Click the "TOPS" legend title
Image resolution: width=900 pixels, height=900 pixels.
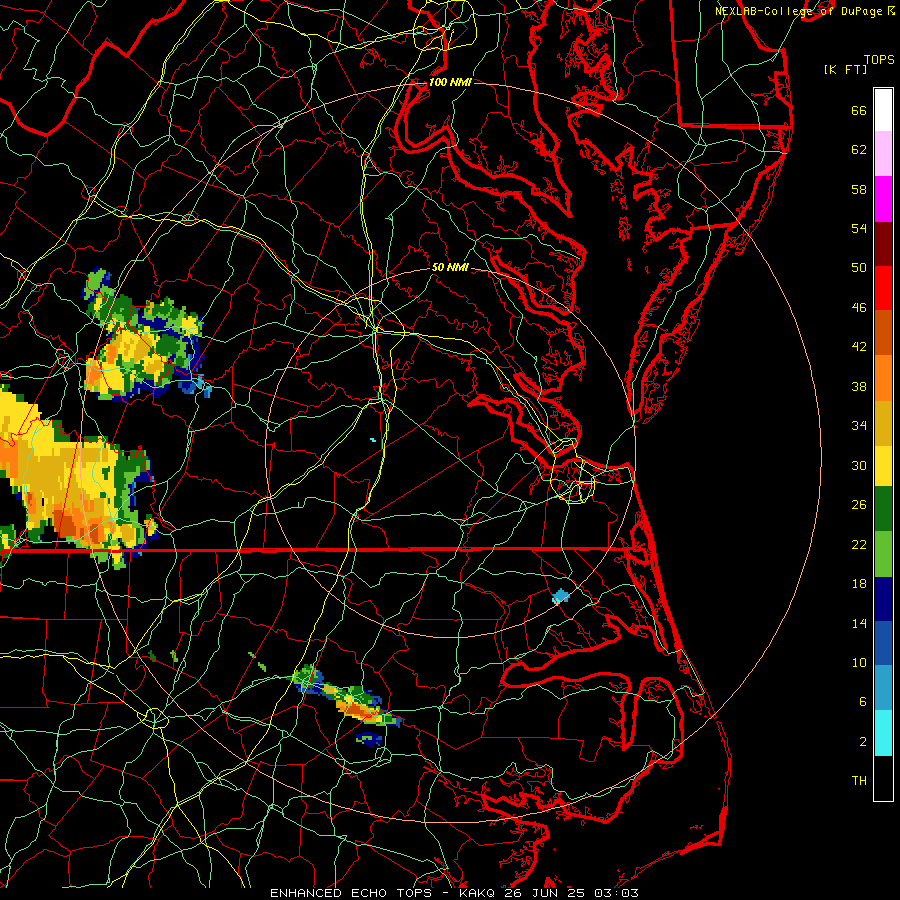pyautogui.click(x=879, y=60)
